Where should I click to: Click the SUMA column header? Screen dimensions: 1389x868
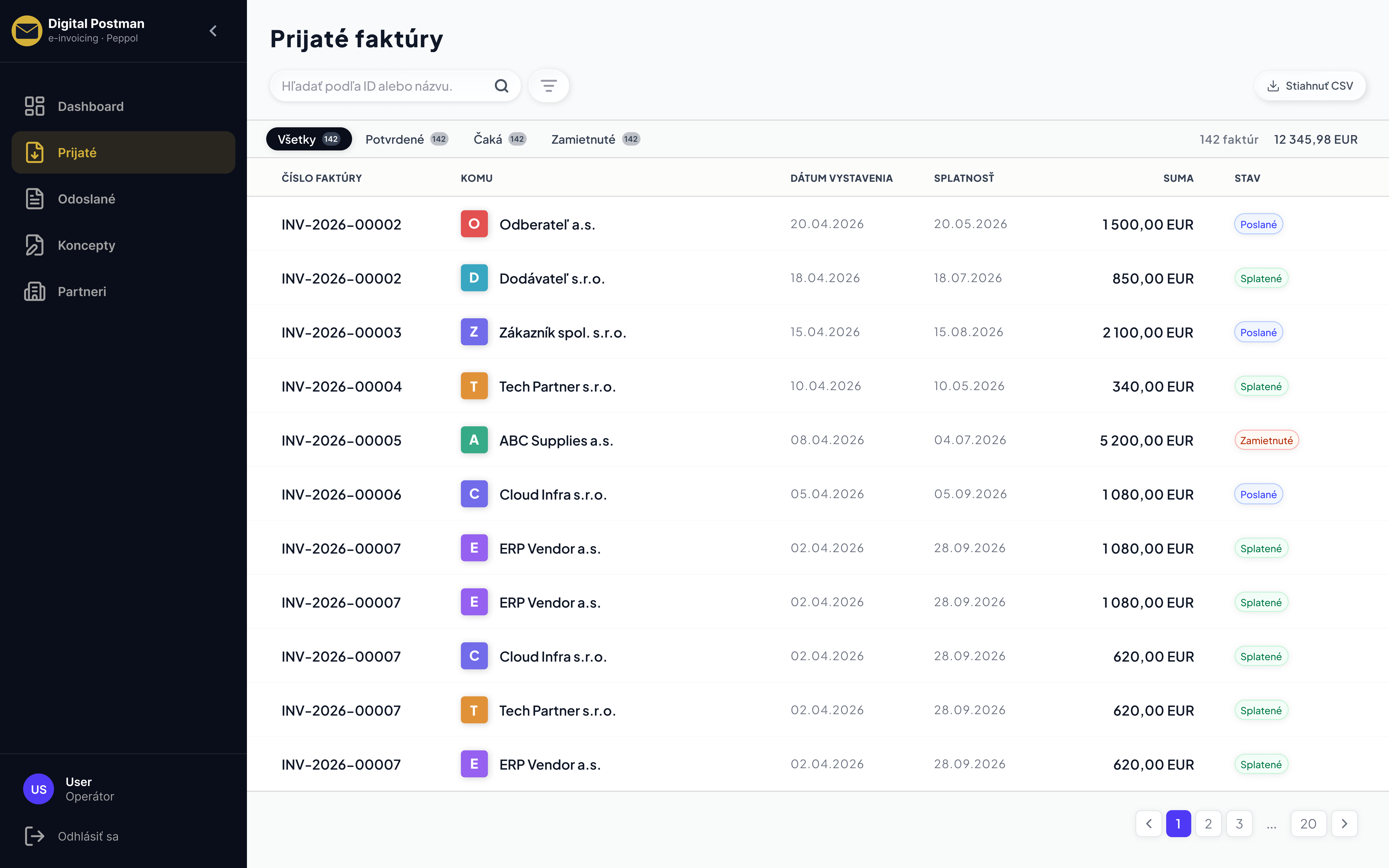(1178, 178)
